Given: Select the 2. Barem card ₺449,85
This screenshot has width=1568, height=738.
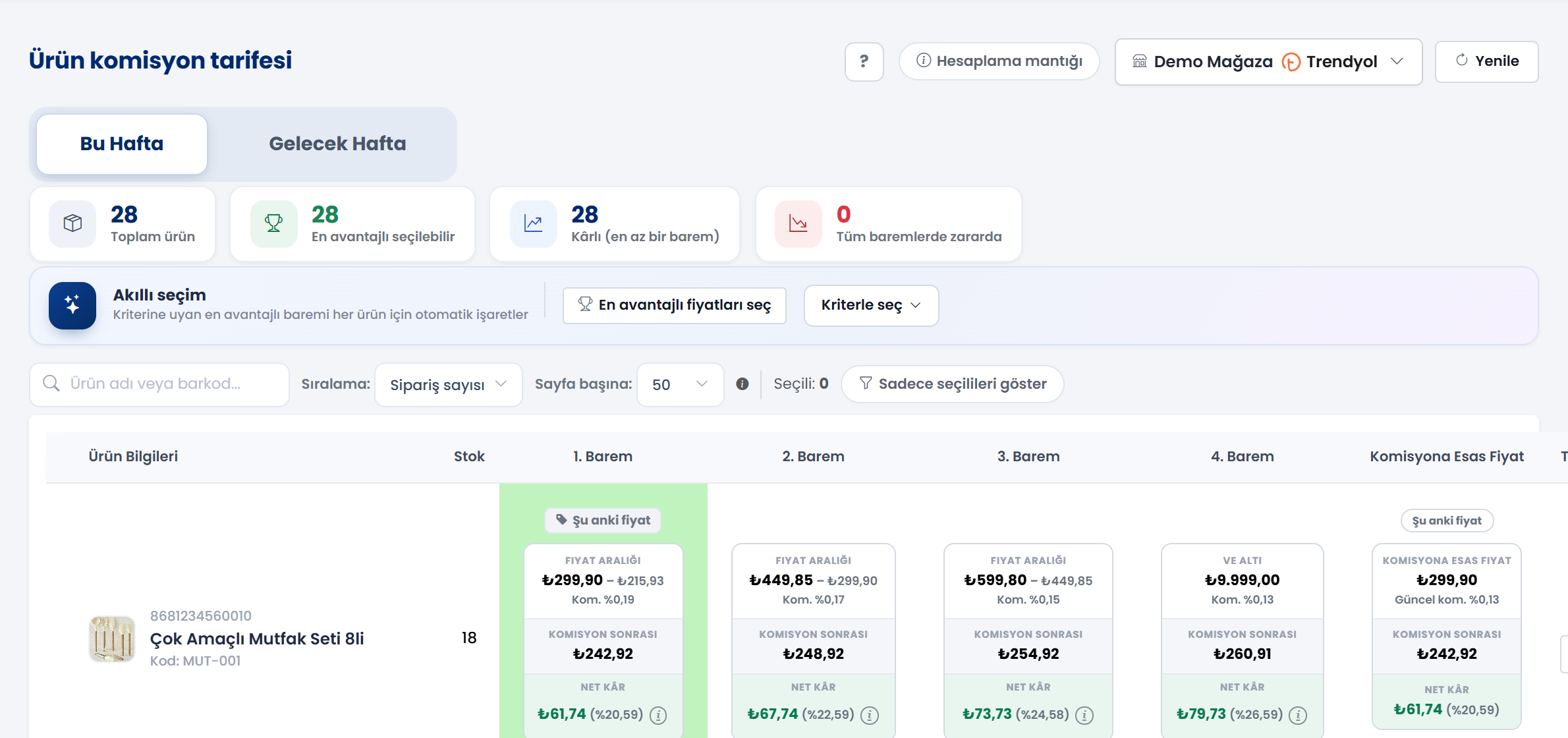Looking at the screenshot, I should coord(813,639).
